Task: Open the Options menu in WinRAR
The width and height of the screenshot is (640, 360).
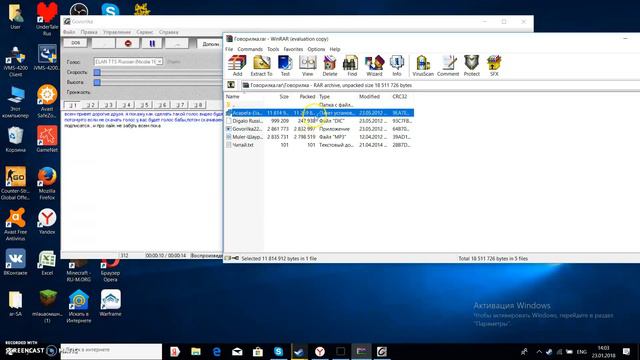Action: pos(316,49)
